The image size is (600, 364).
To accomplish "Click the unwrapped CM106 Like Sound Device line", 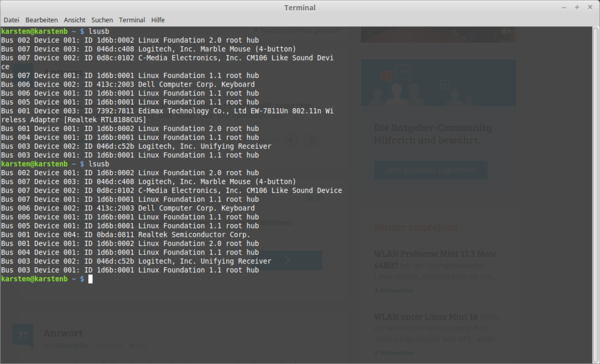I will point(171,190).
